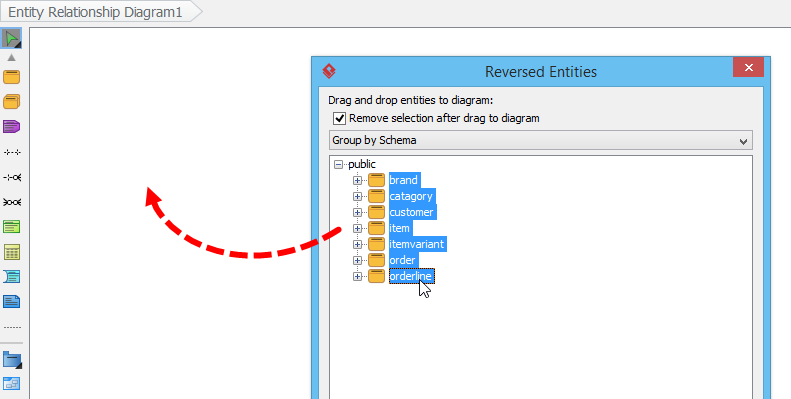Click the order entity icon
791x399 pixels.
376,260
